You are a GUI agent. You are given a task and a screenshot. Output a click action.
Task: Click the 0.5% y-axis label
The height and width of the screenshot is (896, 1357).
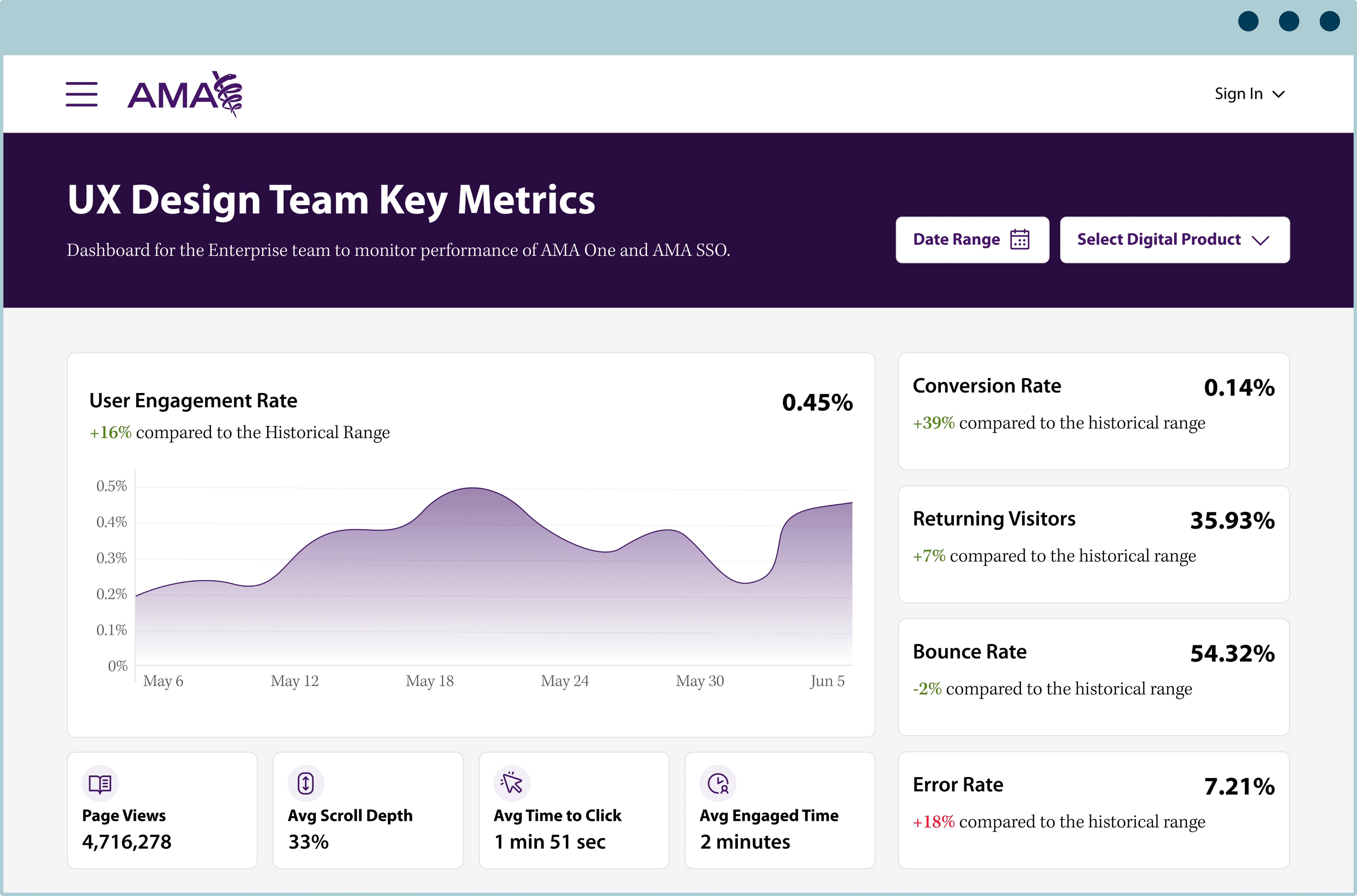coord(112,486)
